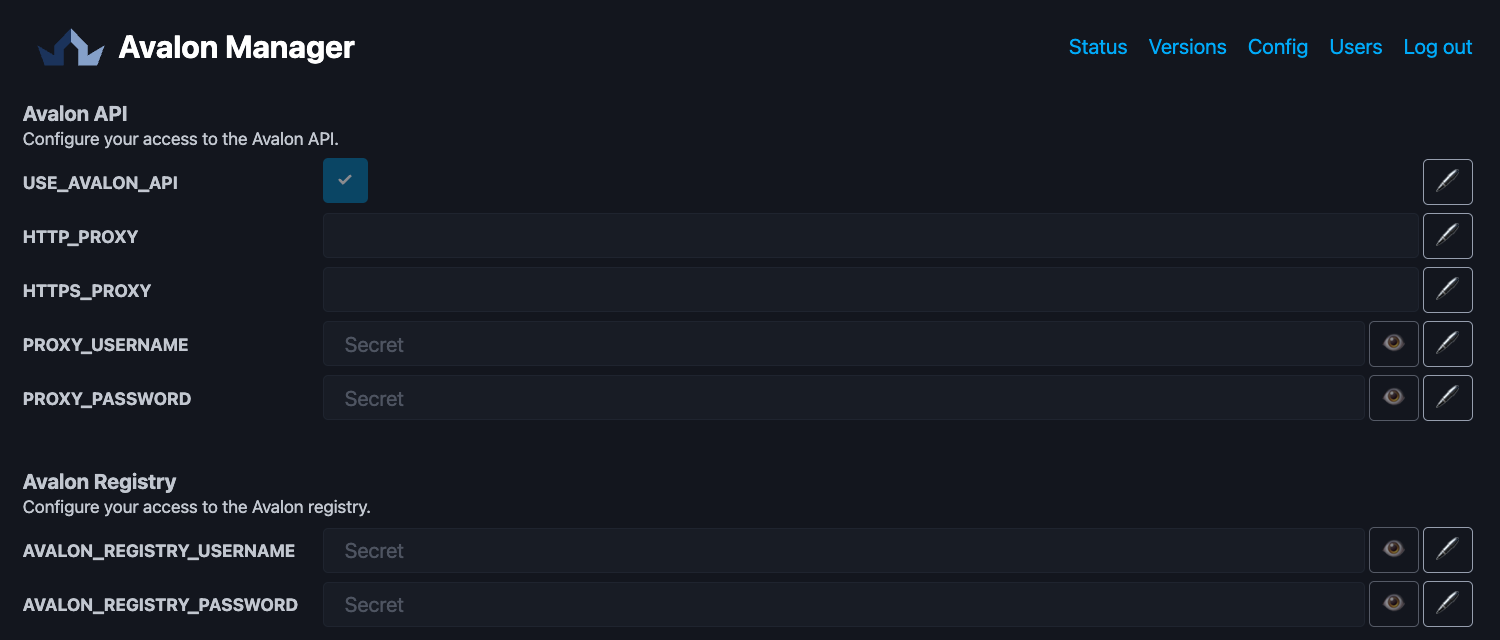Open the Config navigation link
This screenshot has height=640, width=1500.
pos(1277,47)
